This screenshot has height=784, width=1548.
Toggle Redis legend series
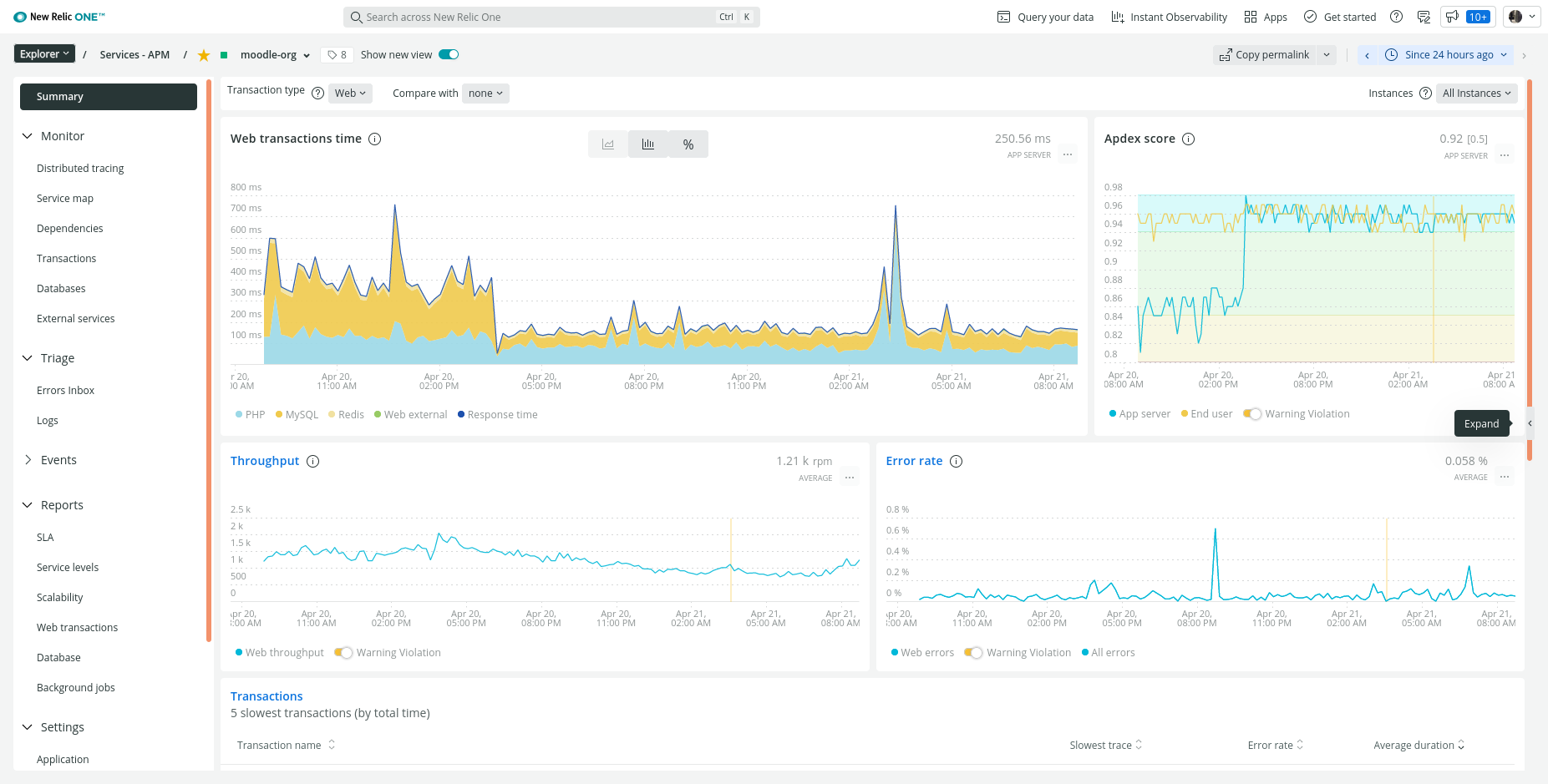click(x=346, y=415)
